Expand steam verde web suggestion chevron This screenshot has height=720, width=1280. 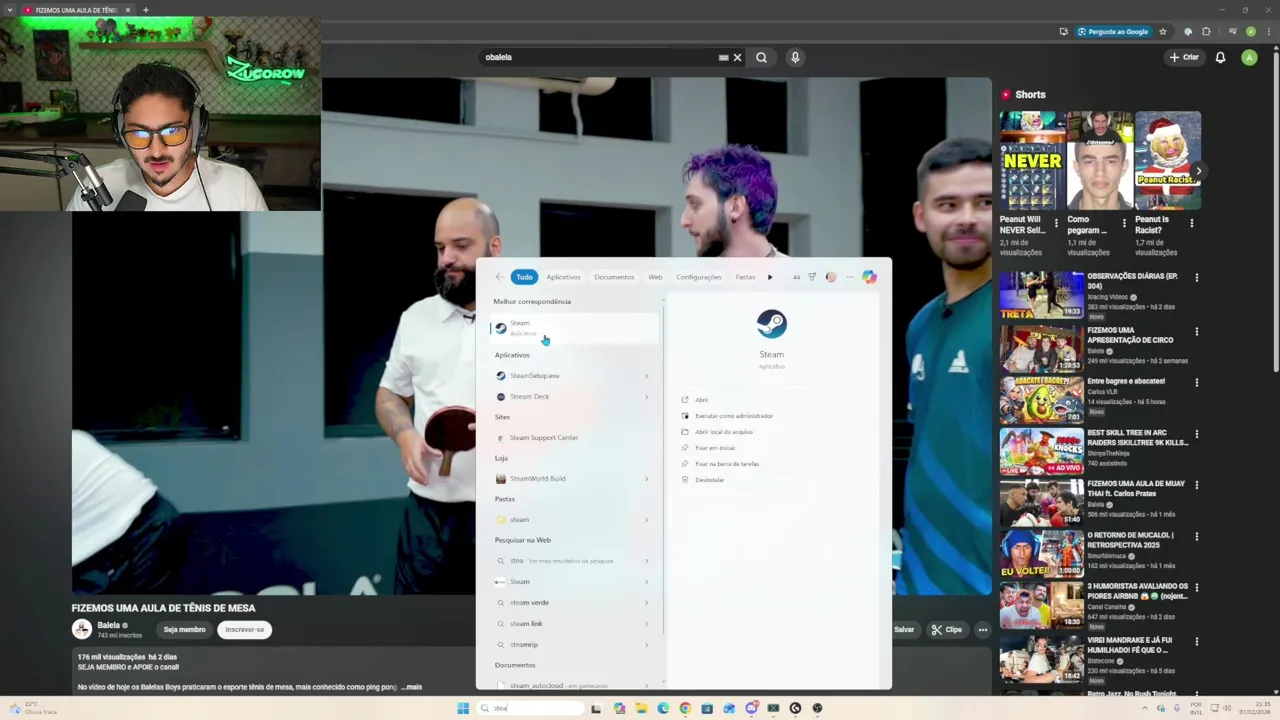pyautogui.click(x=646, y=603)
